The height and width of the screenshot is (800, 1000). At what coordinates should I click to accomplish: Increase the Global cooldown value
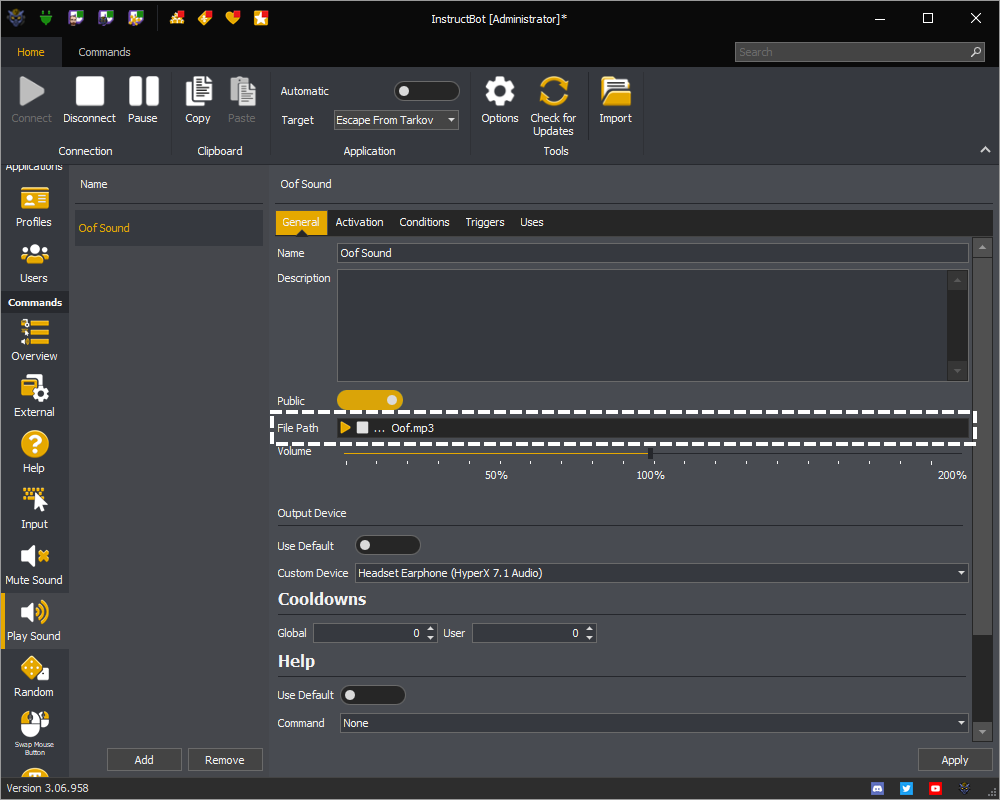[x=431, y=628]
